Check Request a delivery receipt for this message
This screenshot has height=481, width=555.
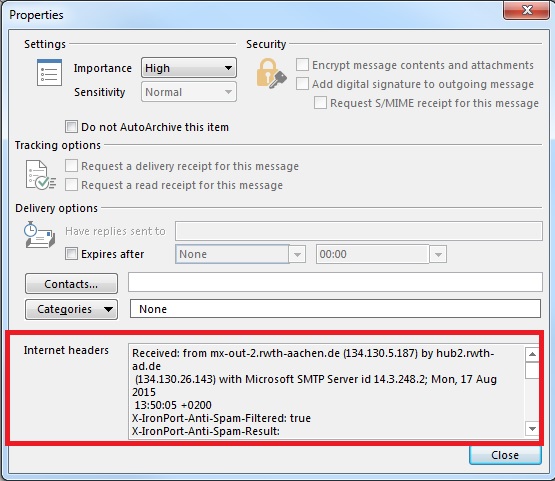point(71,166)
